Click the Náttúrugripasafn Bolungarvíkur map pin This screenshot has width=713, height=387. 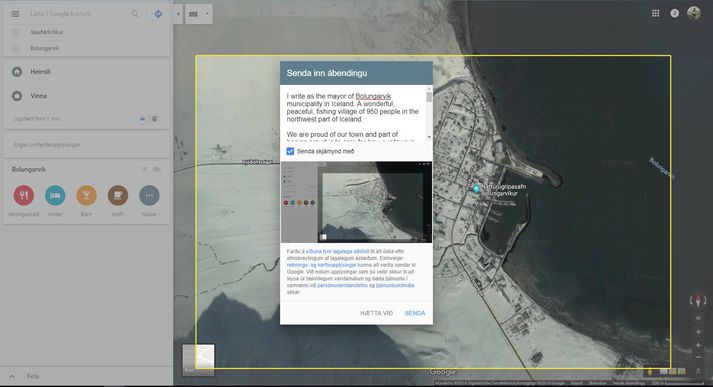[476, 188]
